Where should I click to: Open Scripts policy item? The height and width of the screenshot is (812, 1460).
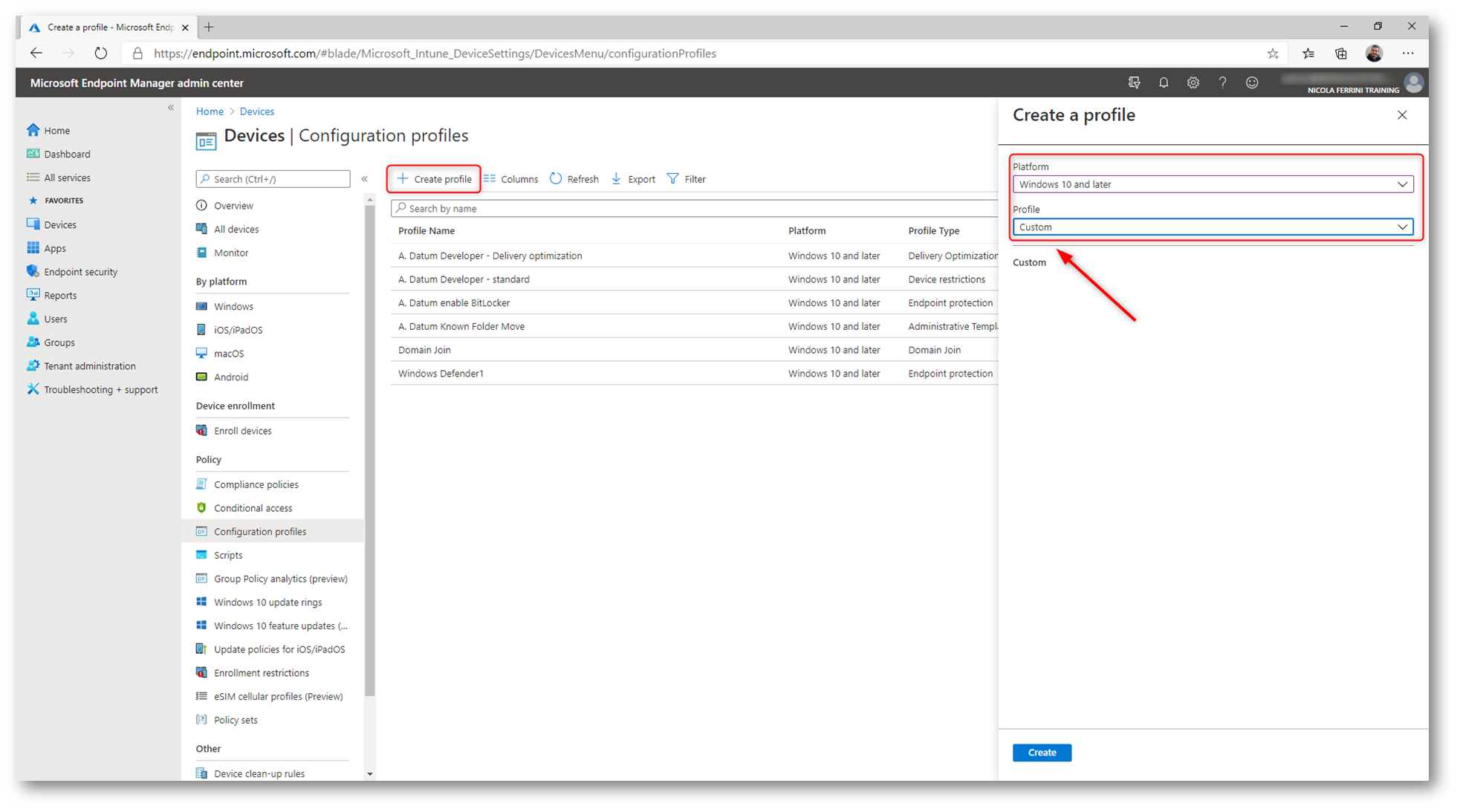(x=228, y=555)
